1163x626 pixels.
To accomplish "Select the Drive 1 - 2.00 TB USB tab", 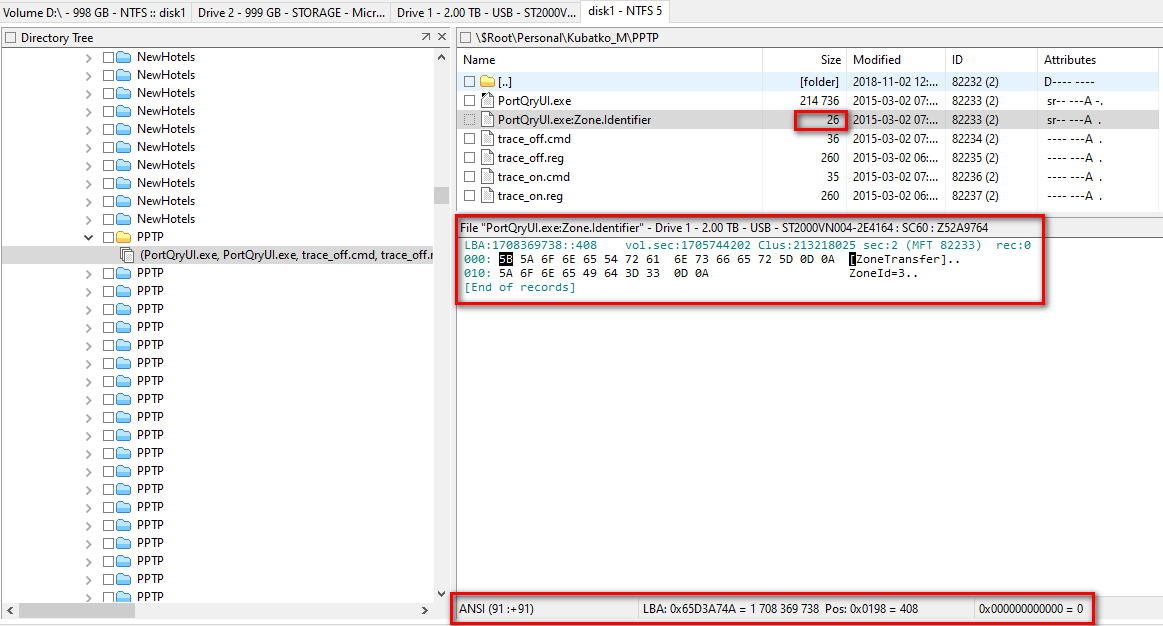I will [x=486, y=13].
